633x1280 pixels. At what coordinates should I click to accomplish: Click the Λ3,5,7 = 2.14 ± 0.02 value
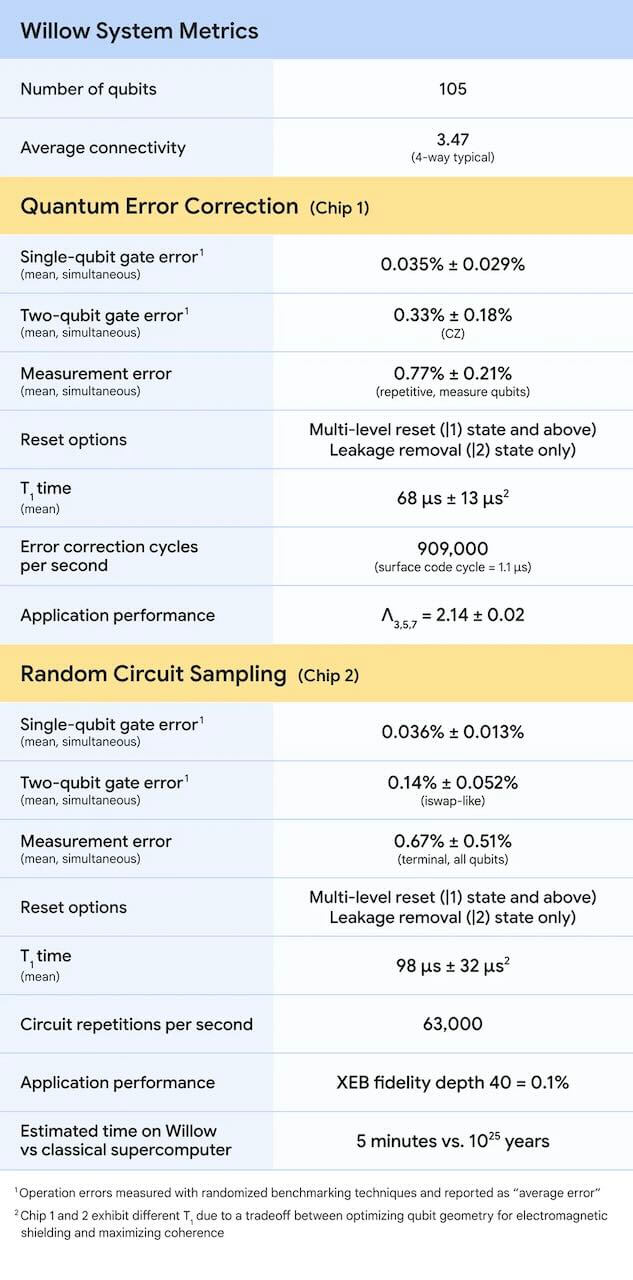pyautogui.click(x=452, y=615)
